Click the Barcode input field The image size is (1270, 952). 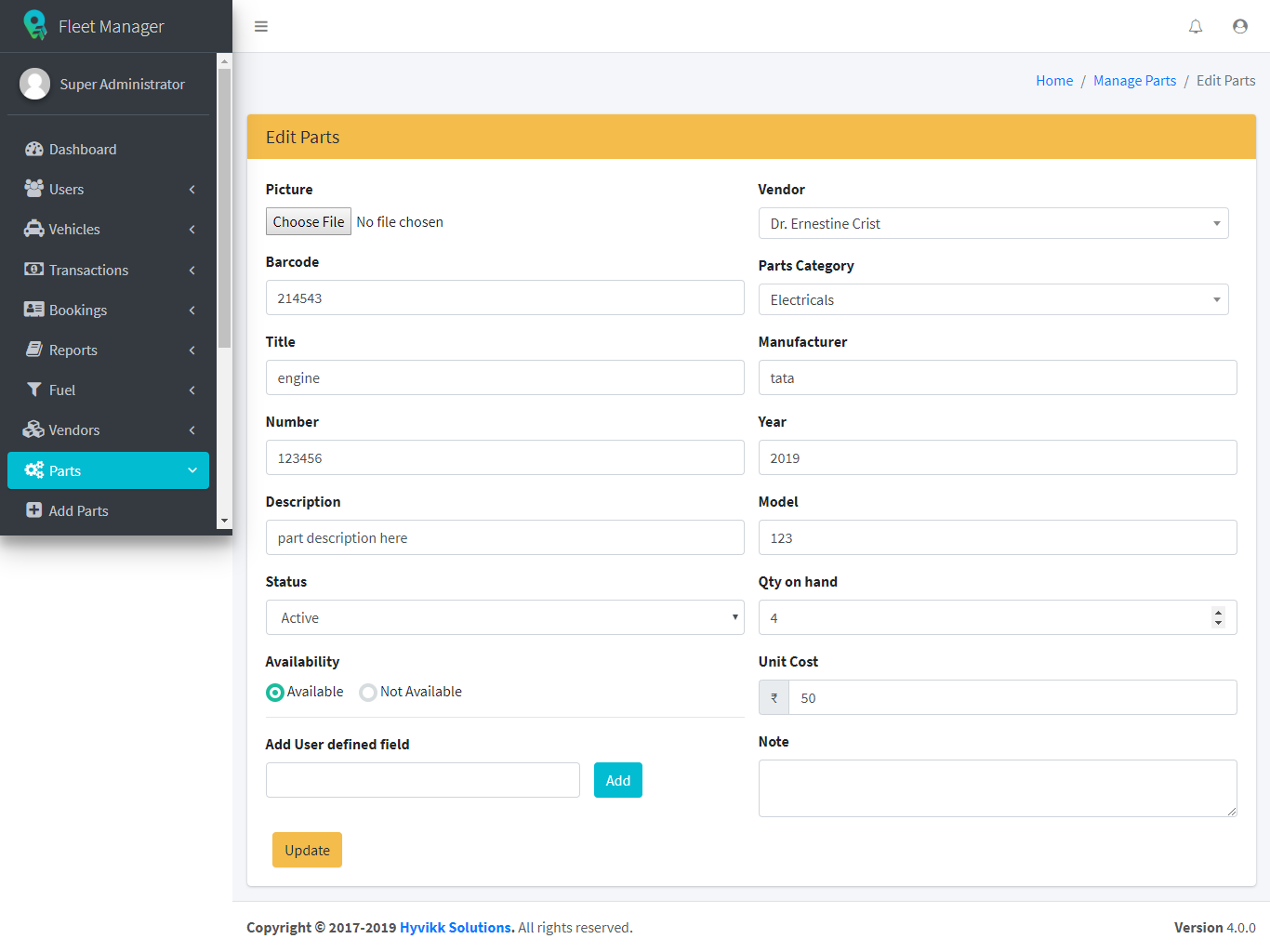tap(505, 297)
